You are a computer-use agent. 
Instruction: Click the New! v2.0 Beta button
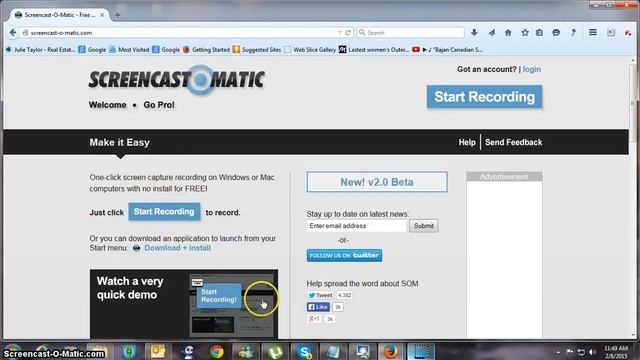377,182
